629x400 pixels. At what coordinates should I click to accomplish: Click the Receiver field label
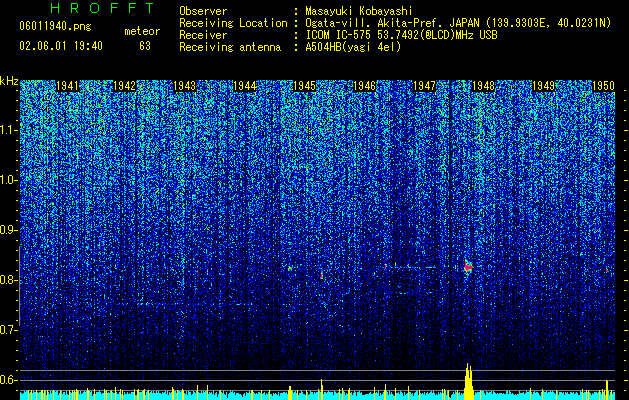tap(203, 35)
